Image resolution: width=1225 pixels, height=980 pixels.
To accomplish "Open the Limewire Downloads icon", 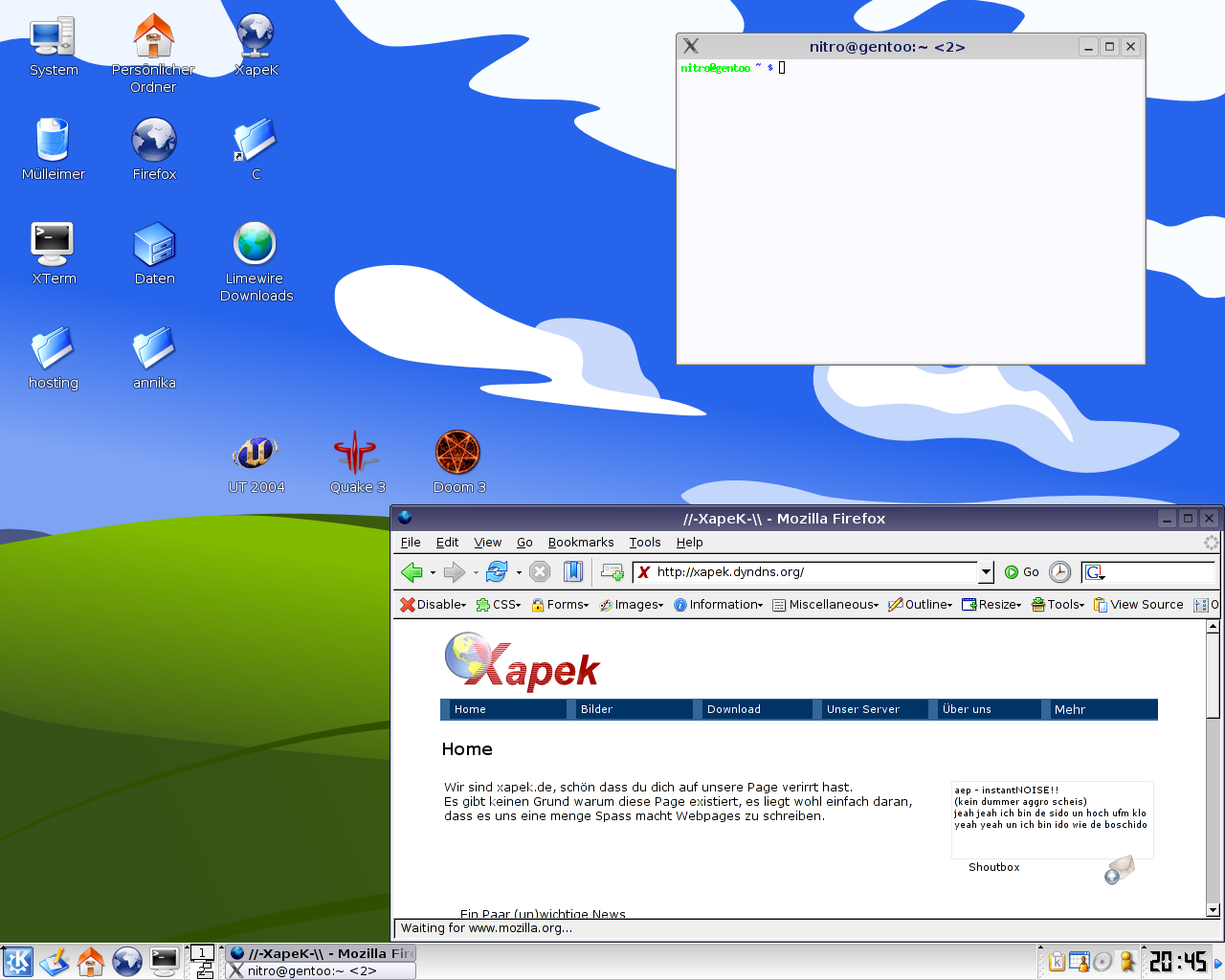I will tap(256, 262).
